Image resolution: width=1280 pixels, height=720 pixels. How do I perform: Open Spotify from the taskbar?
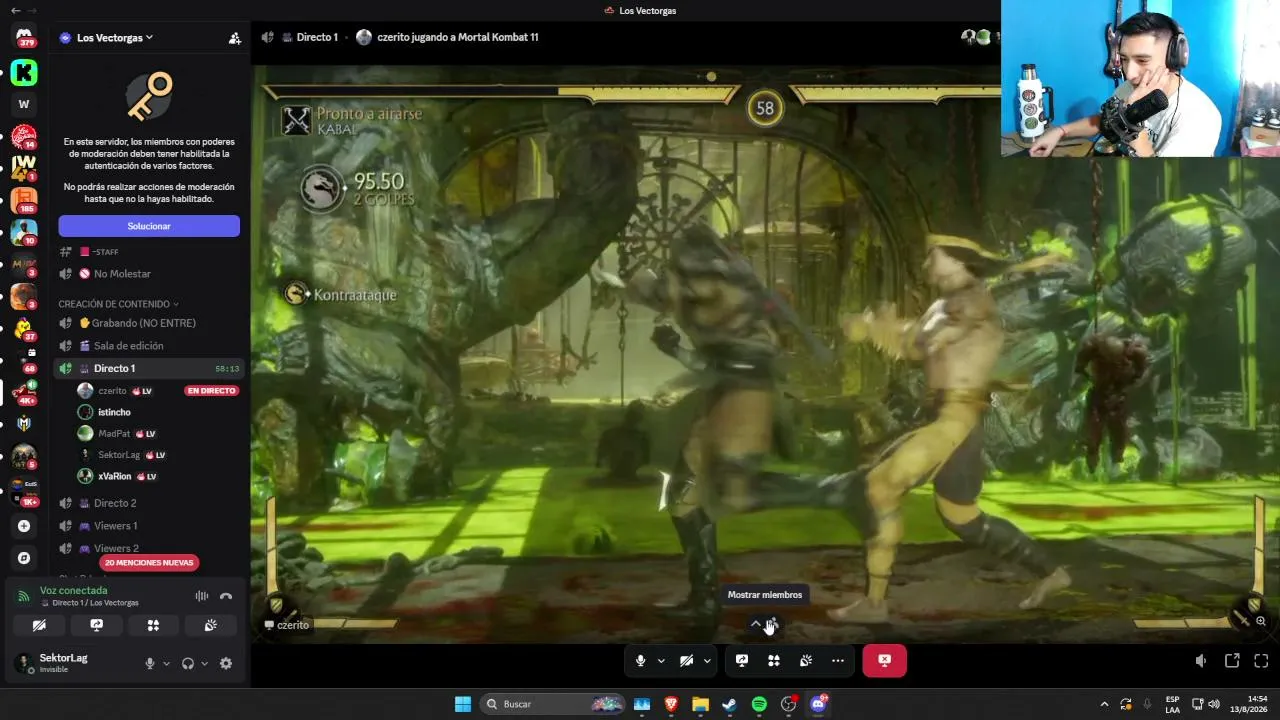pyautogui.click(x=759, y=704)
